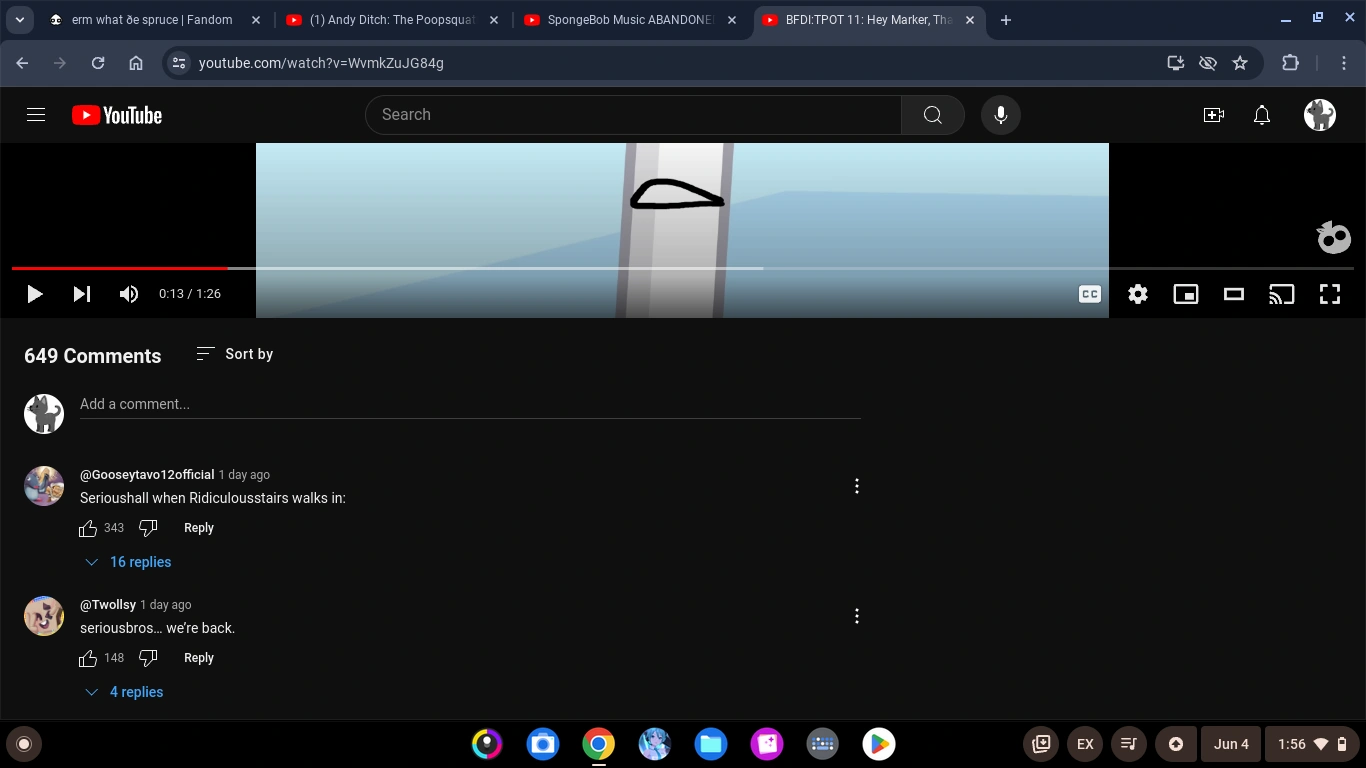
Task: Open @Gooseytavo12official's channel link
Action: pos(147,474)
